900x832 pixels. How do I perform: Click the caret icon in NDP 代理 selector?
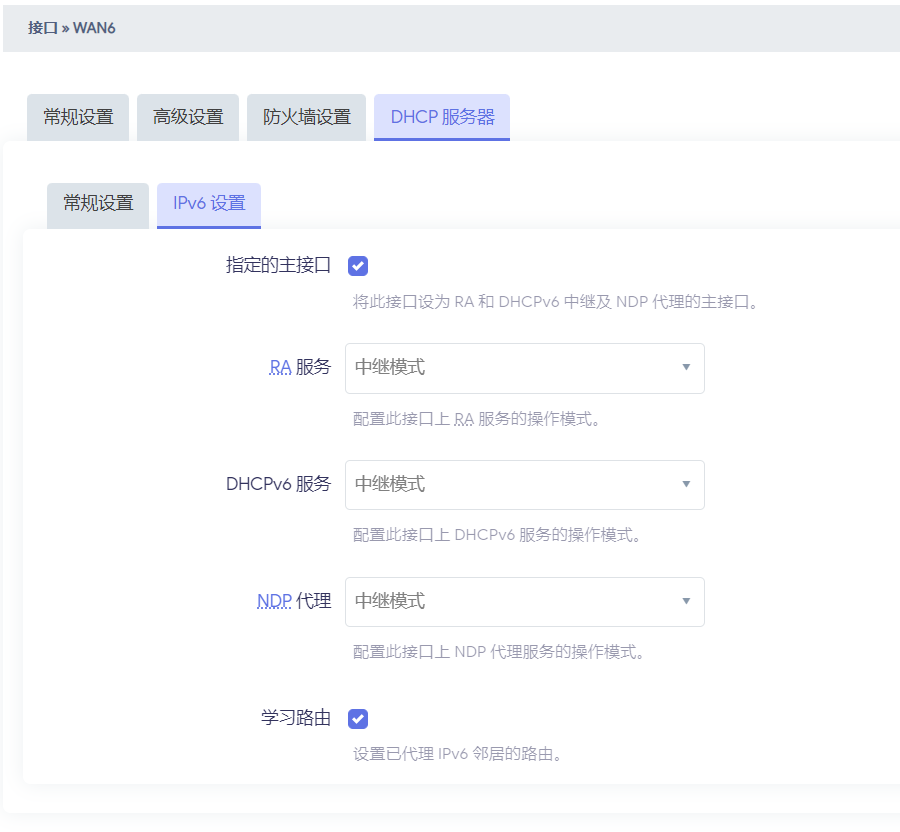[x=686, y=602]
